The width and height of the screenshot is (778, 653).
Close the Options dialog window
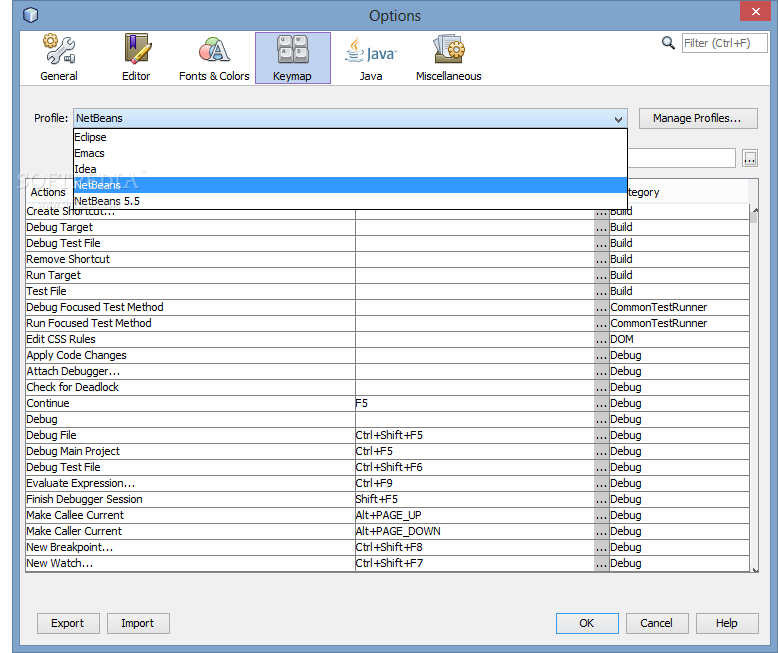click(755, 11)
